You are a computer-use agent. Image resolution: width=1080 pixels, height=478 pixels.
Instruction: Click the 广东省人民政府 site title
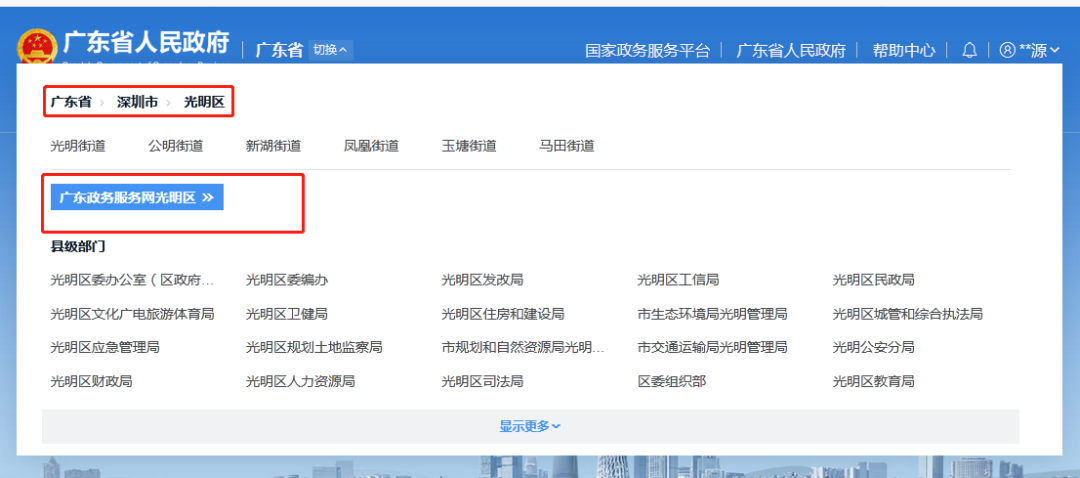[x=147, y=43]
